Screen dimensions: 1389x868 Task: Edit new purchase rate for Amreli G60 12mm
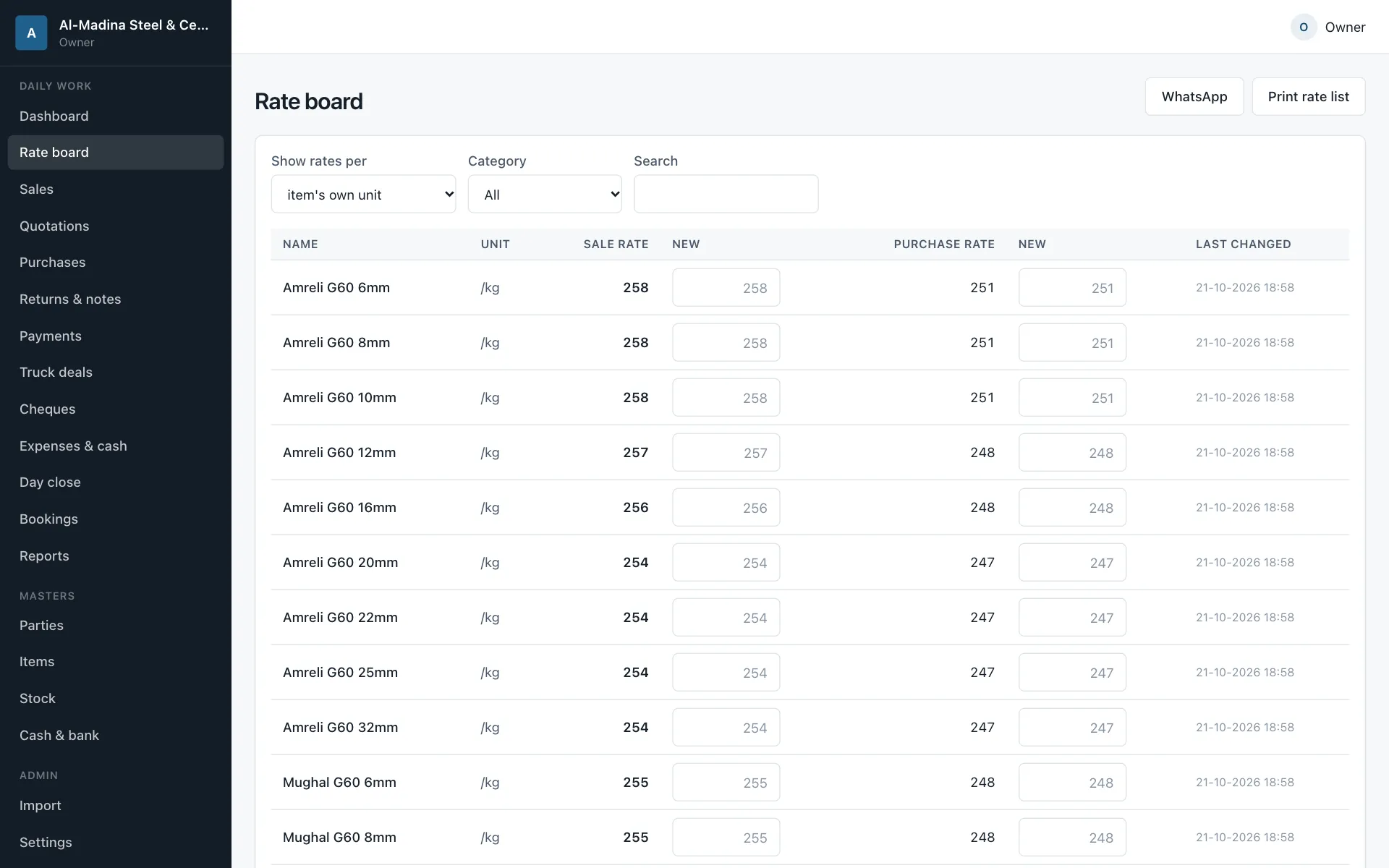pos(1072,452)
